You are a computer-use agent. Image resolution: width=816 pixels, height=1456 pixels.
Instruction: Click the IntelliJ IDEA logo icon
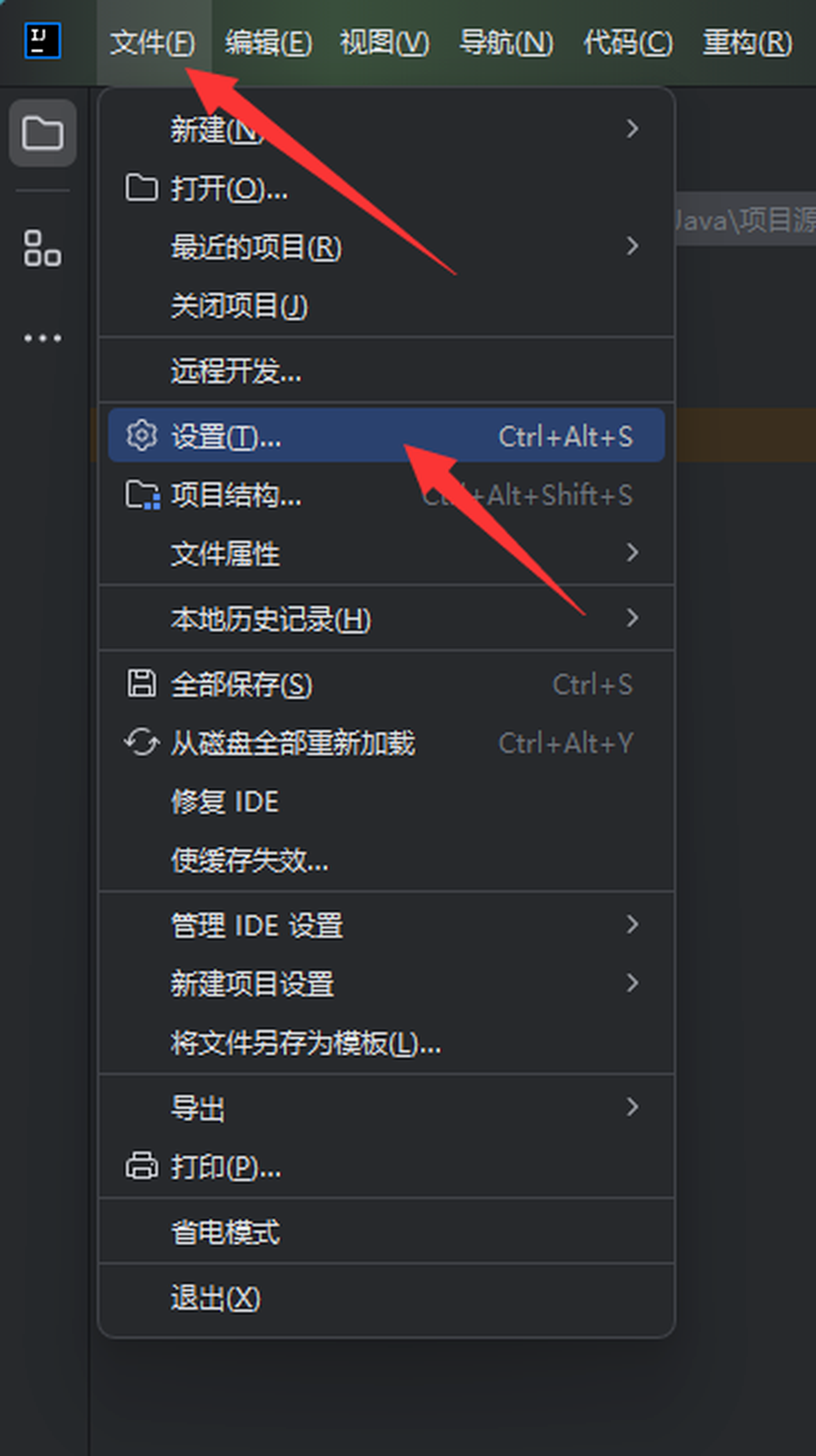click(42, 41)
